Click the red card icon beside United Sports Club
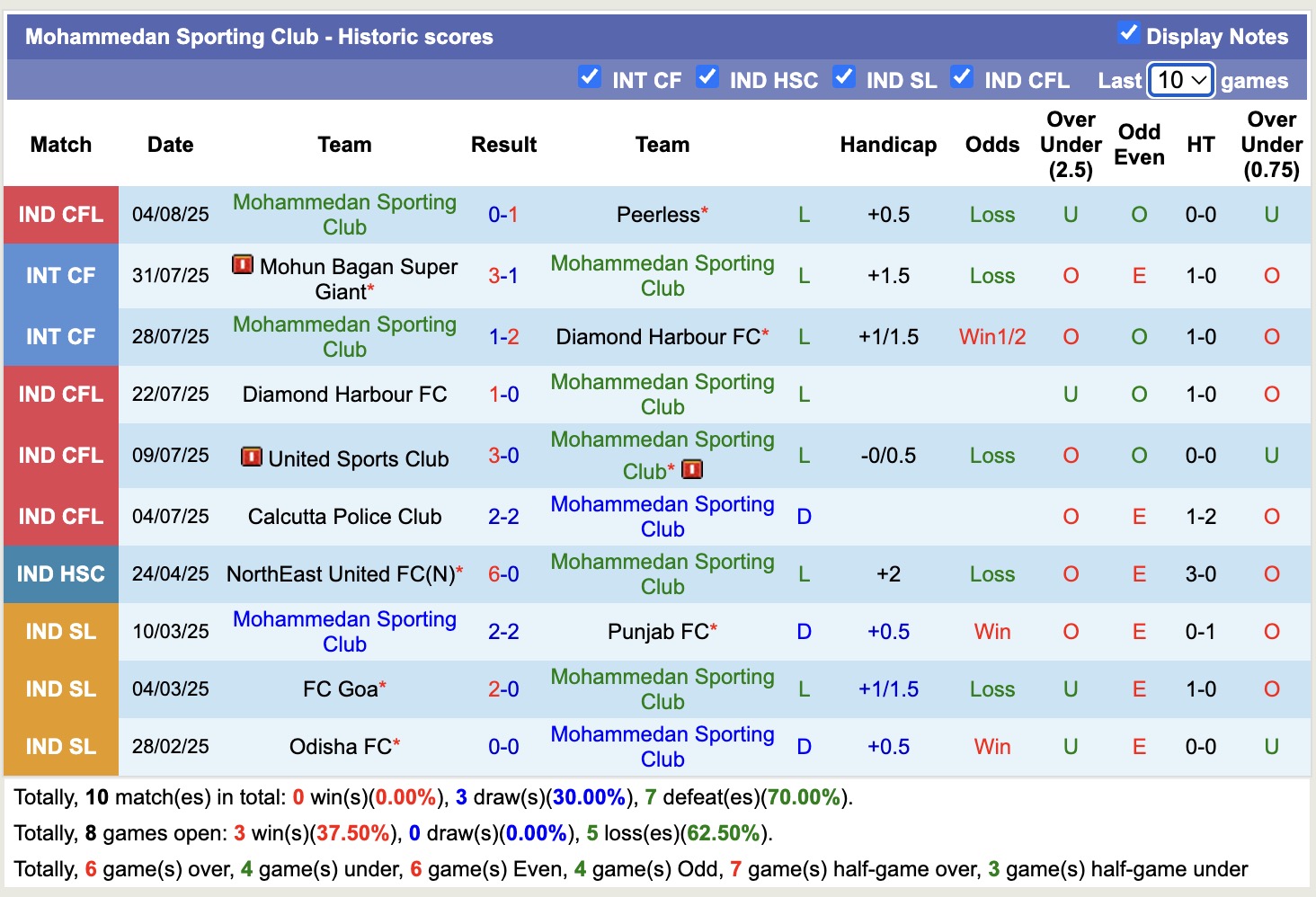Screen dimensions: 1316x897 pyautogui.click(x=252, y=458)
